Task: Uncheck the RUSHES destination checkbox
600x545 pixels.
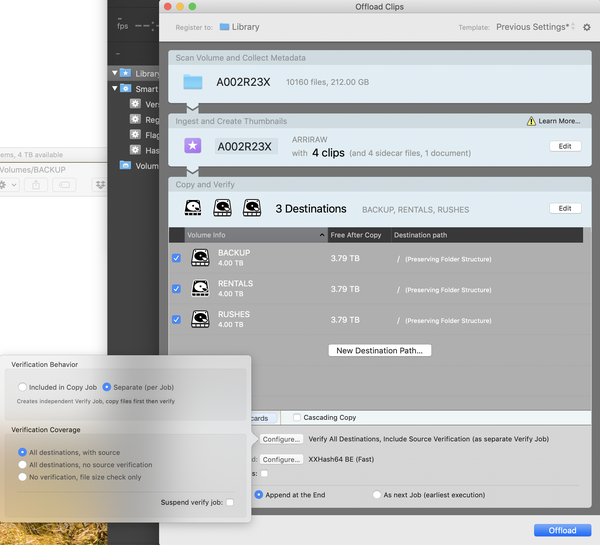Action: tap(177, 320)
